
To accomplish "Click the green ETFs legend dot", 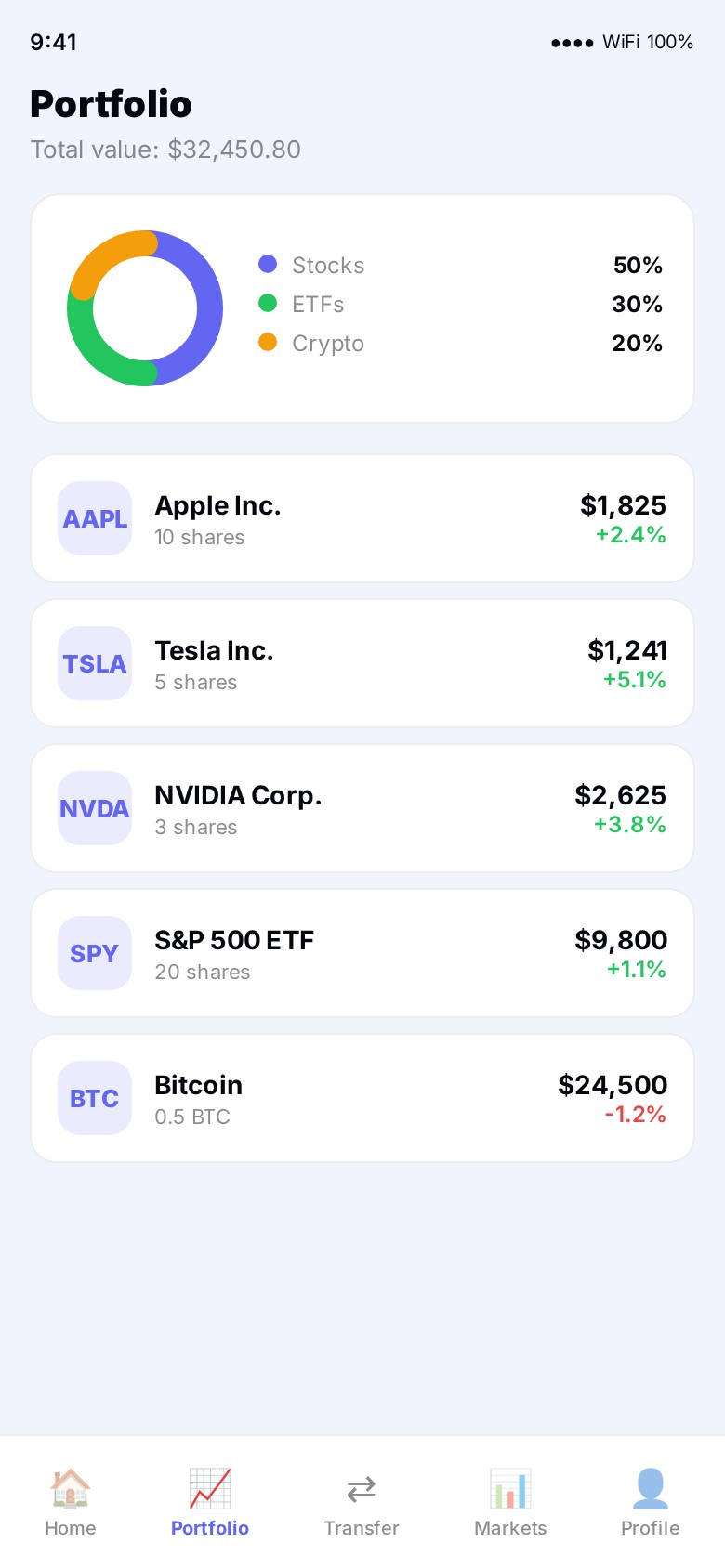I will coord(268,303).
